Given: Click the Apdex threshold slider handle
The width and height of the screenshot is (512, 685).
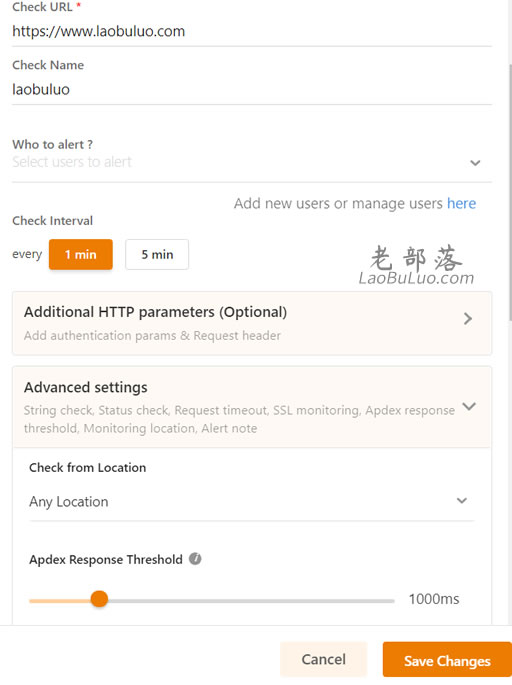Looking at the screenshot, I should 99,599.
